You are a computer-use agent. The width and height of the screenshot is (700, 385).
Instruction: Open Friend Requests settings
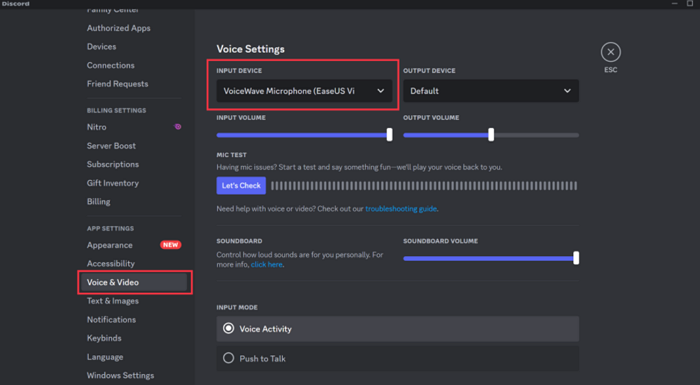117,84
